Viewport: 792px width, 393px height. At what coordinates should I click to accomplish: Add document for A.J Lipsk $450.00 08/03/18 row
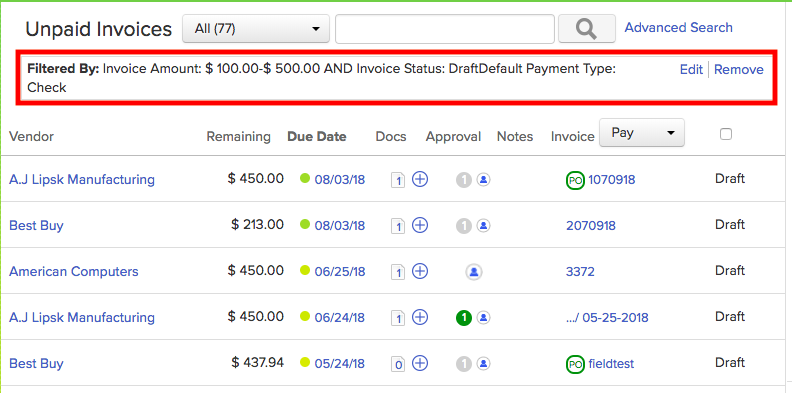420,179
